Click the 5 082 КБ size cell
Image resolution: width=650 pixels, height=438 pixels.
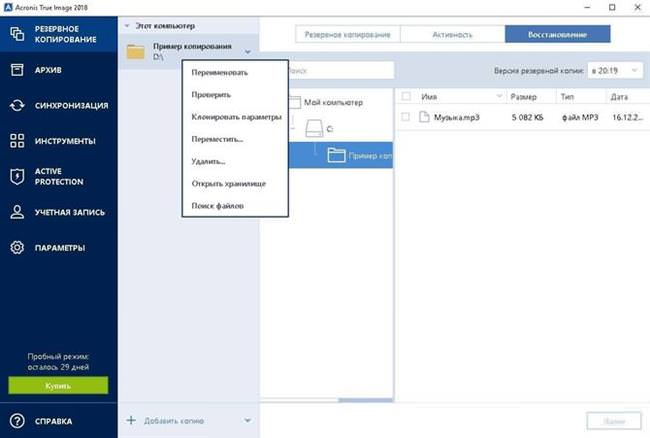tap(527, 117)
